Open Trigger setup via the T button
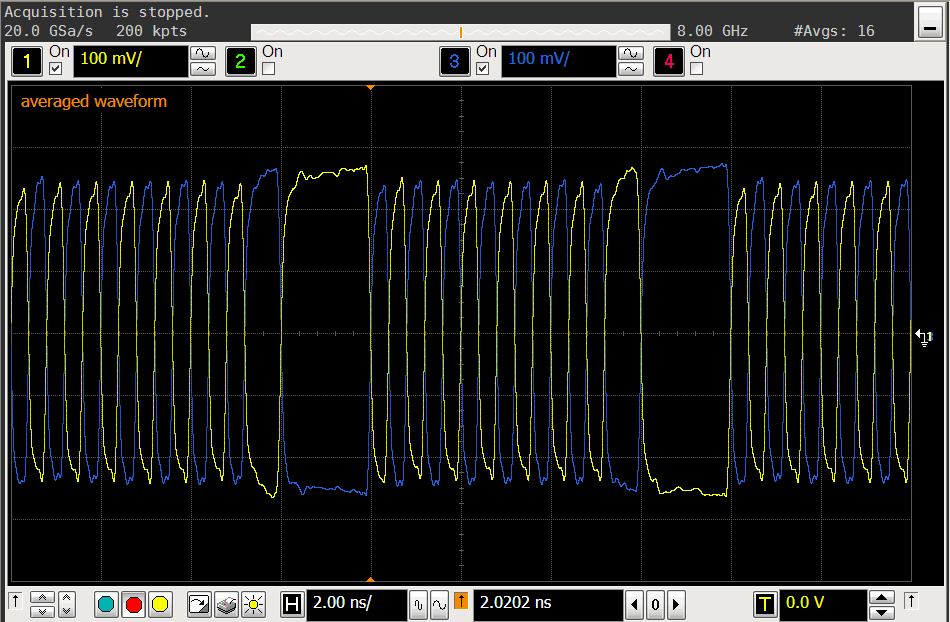This screenshot has width=950, height=622. pos(765,604)
